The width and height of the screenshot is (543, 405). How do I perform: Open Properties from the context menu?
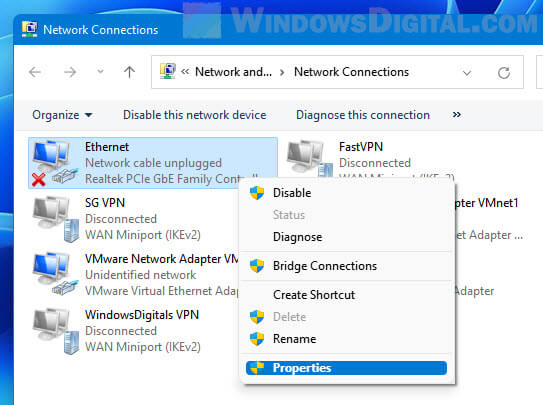[x=346, y=368]
